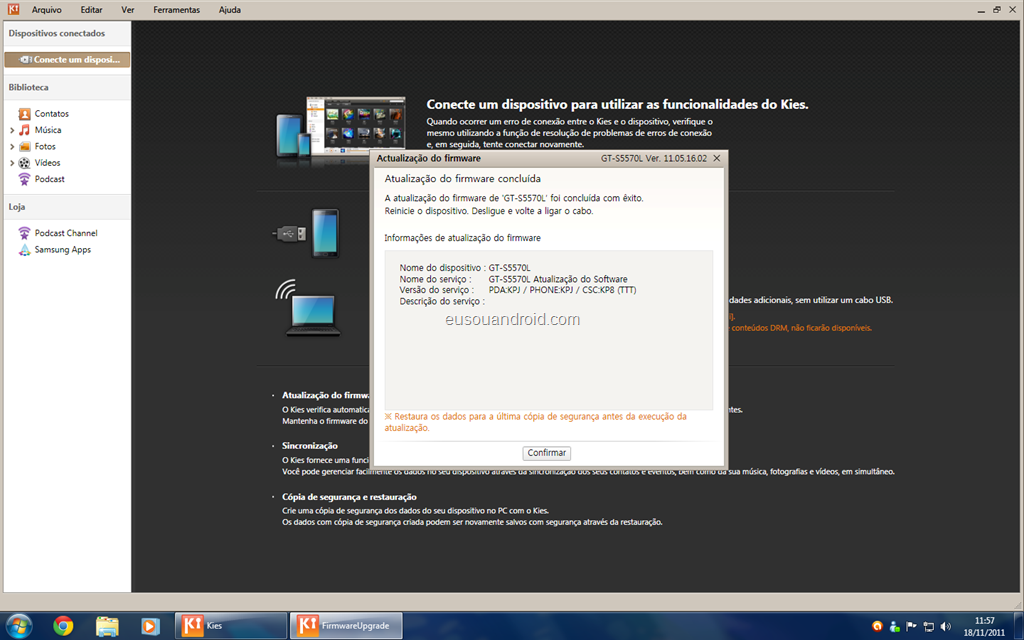Click the USB cable phone connection icon
Image resolution: width=1024 pixels, height=640 pixels.
pos(307,232)
